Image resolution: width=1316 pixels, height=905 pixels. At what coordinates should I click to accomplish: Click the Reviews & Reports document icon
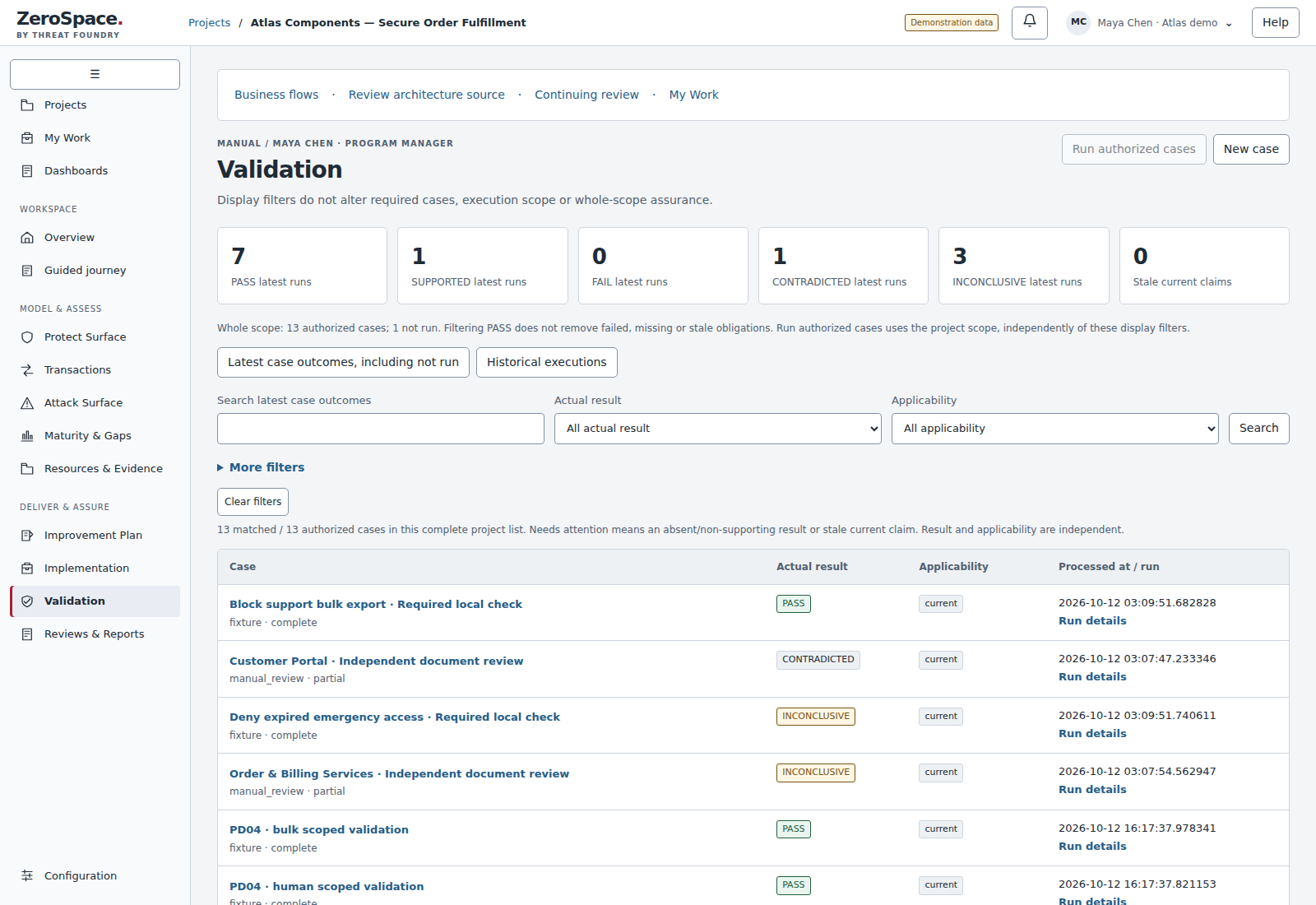coord(27,634)
